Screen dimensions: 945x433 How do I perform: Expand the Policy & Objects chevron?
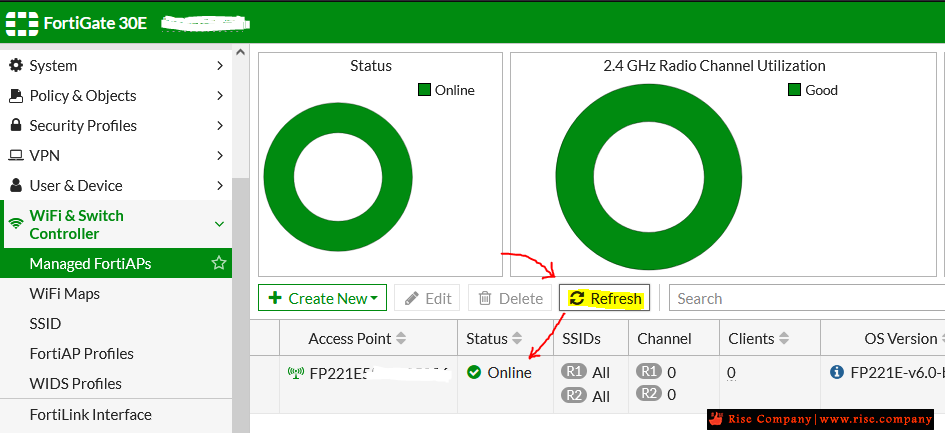click(220, 95)
